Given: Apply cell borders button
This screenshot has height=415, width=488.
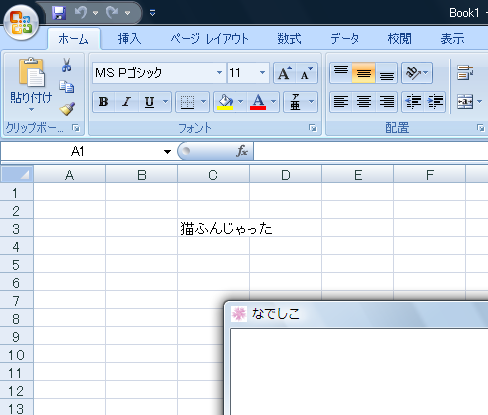Looking at the screenshot, I should 187,102.
